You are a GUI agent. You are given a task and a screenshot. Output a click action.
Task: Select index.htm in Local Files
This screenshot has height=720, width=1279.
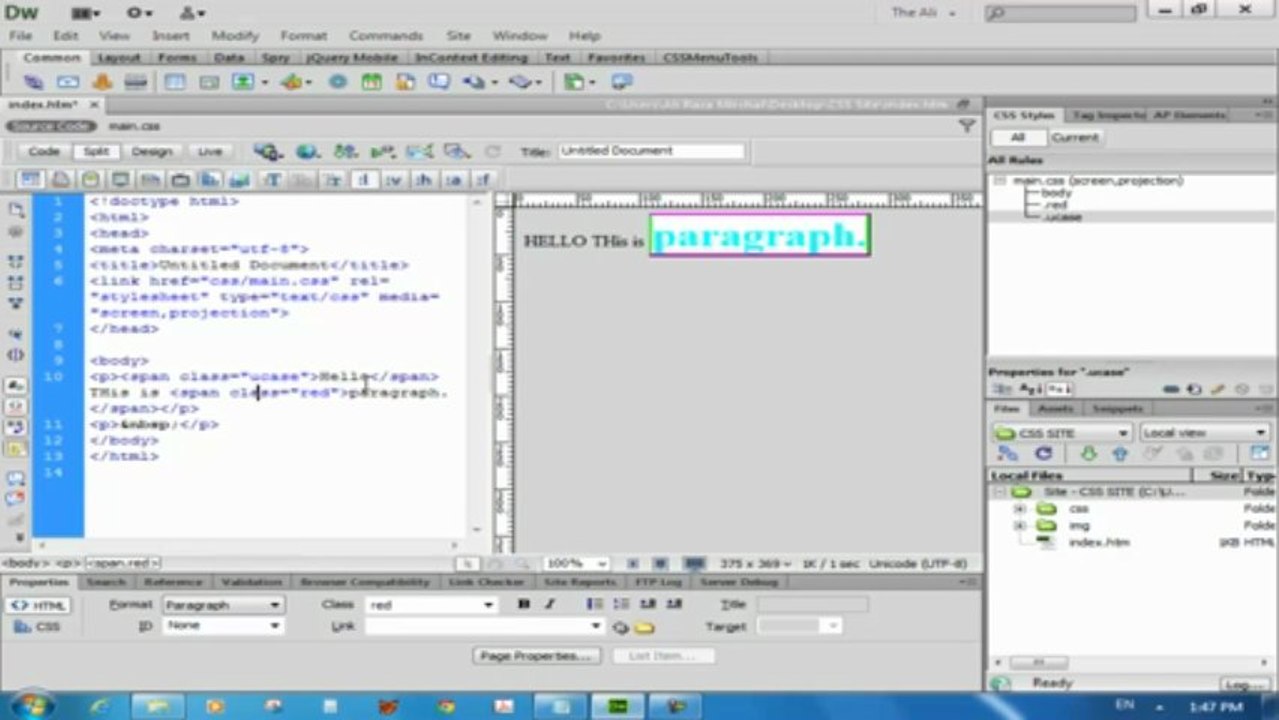[x=1098, y=542]
